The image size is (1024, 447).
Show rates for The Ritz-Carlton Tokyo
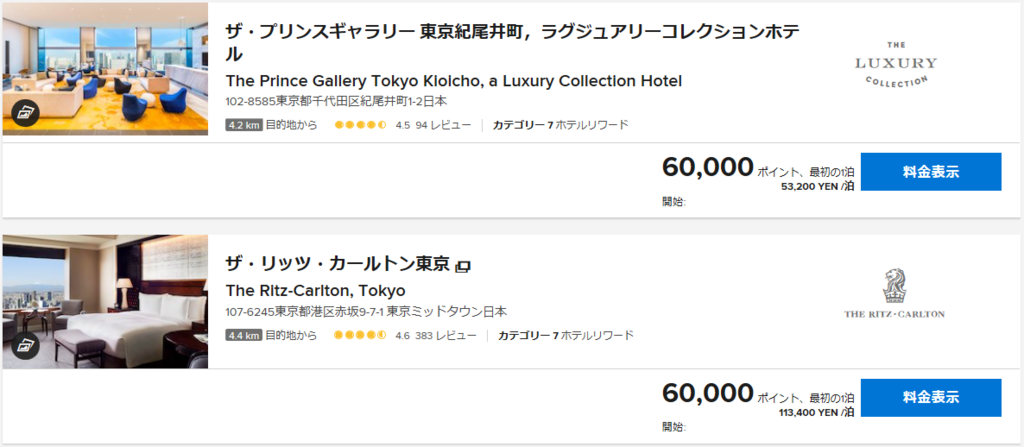[x=930, y=398]
